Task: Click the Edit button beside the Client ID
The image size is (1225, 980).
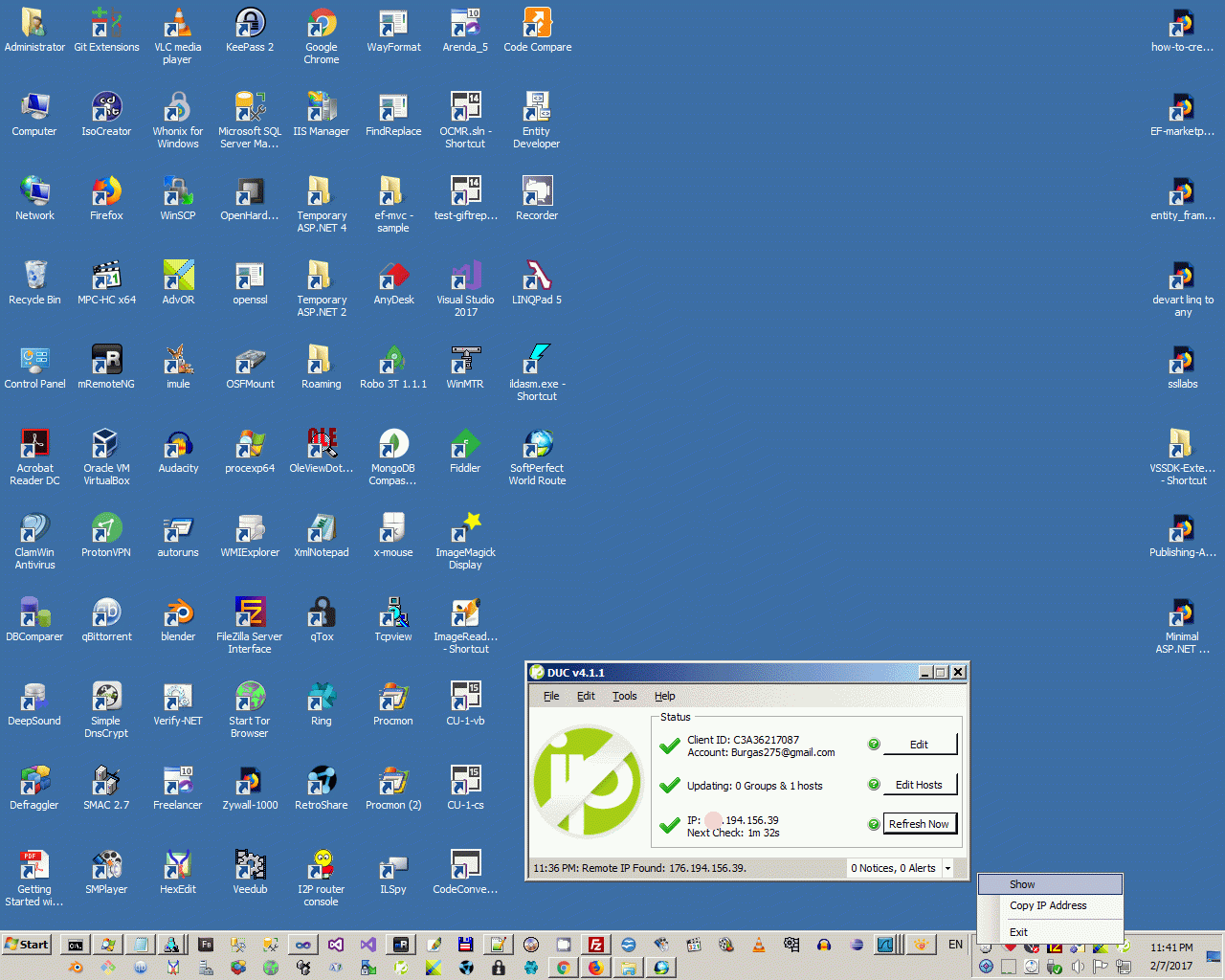Action: (919, 745)
